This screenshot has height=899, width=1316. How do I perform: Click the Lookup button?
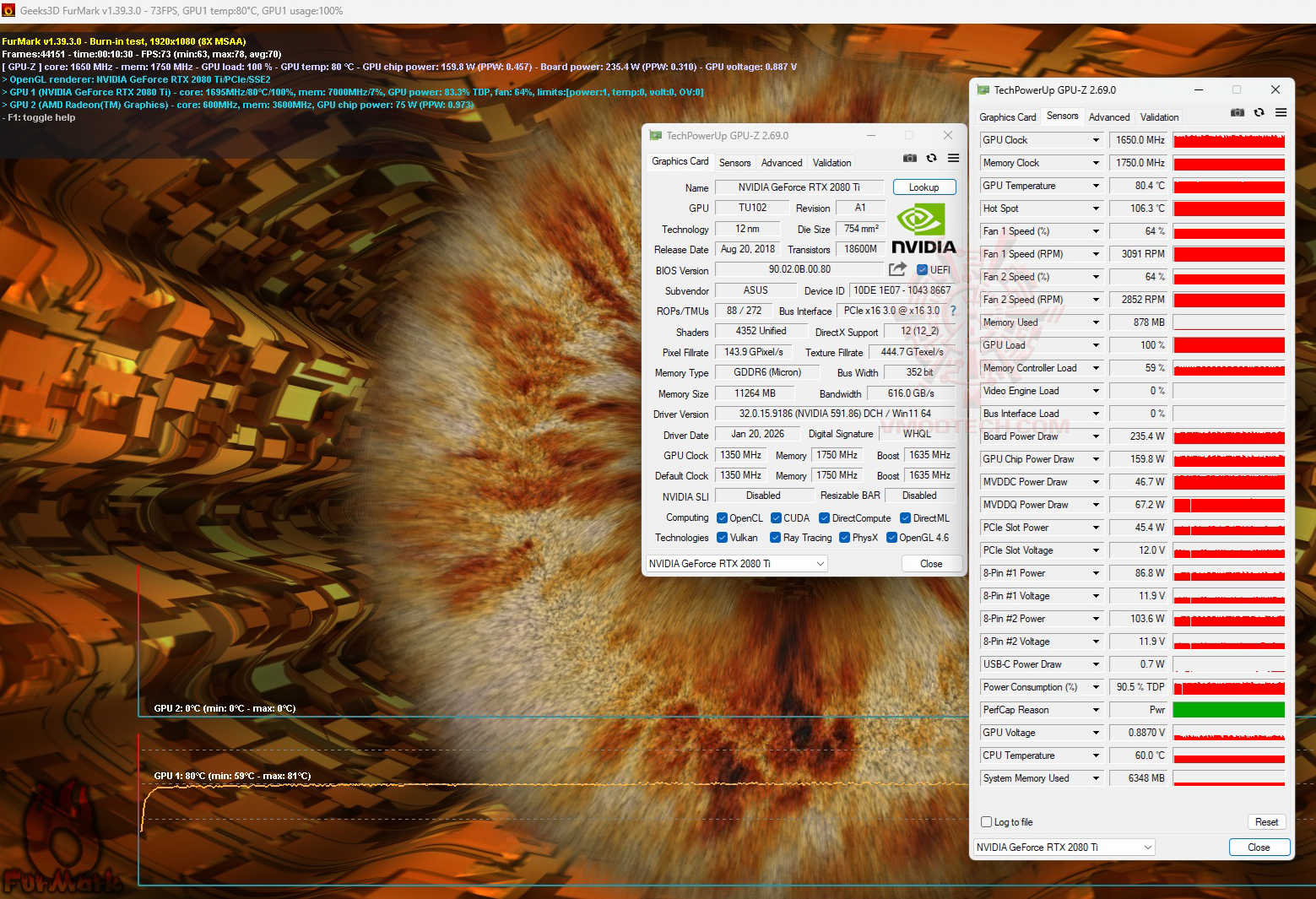[924, 187]
